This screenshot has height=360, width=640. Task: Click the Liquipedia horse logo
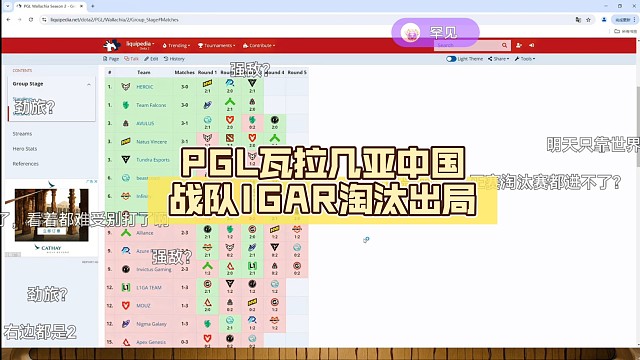[x=111, y=45]
